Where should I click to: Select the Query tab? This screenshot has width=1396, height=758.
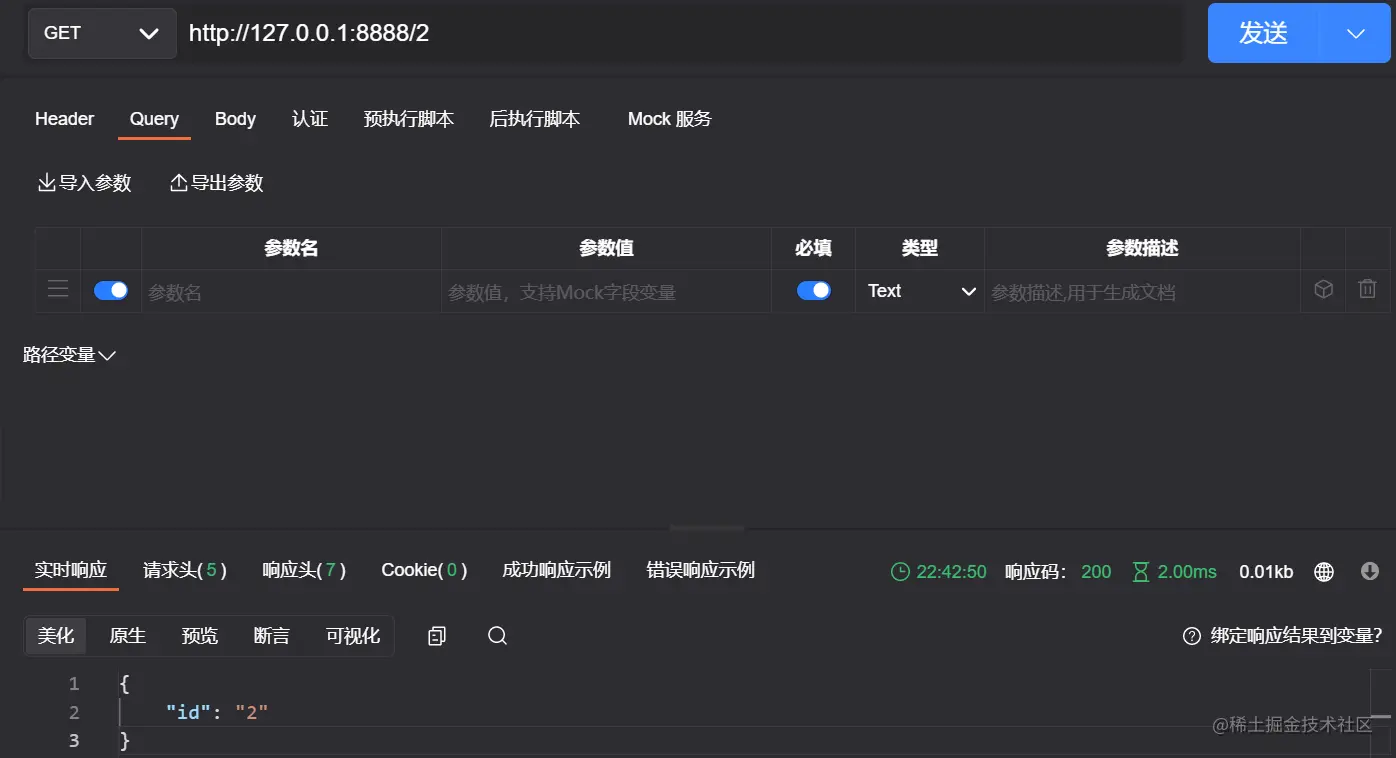tap(154, 119)
